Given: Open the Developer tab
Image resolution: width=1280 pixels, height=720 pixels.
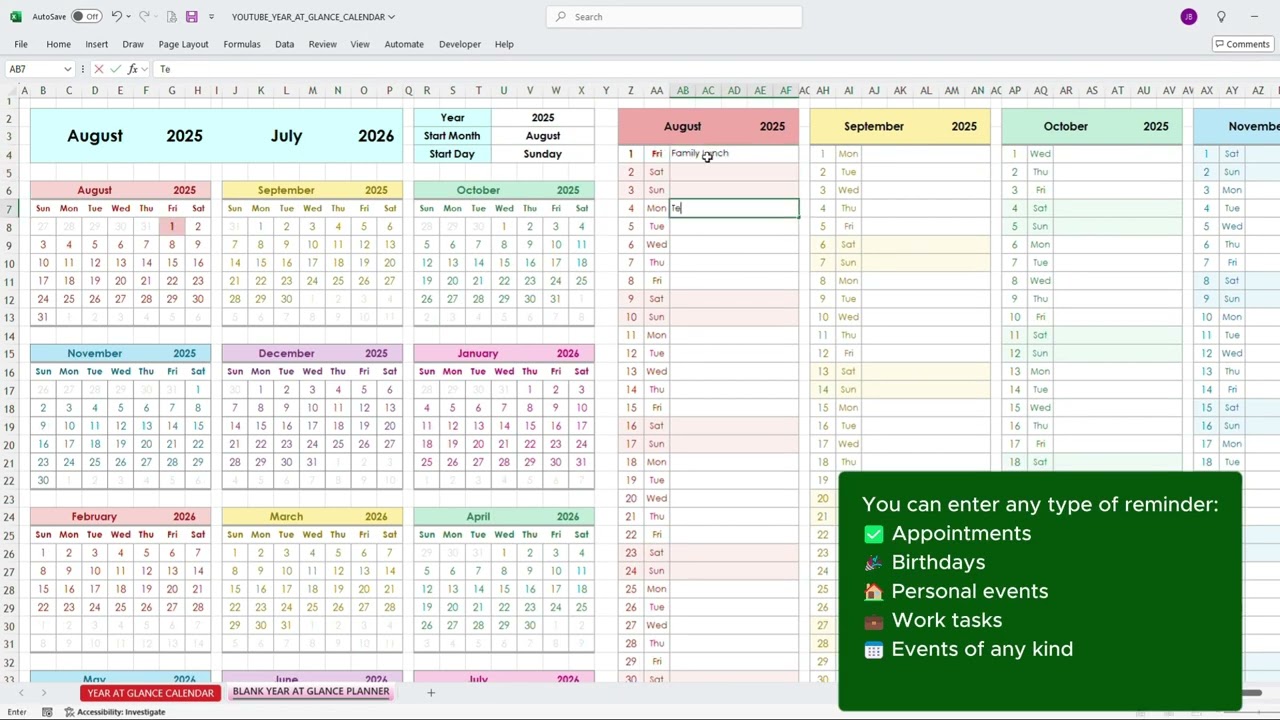Looking at the screenshot, I should (x=460, y=44).
